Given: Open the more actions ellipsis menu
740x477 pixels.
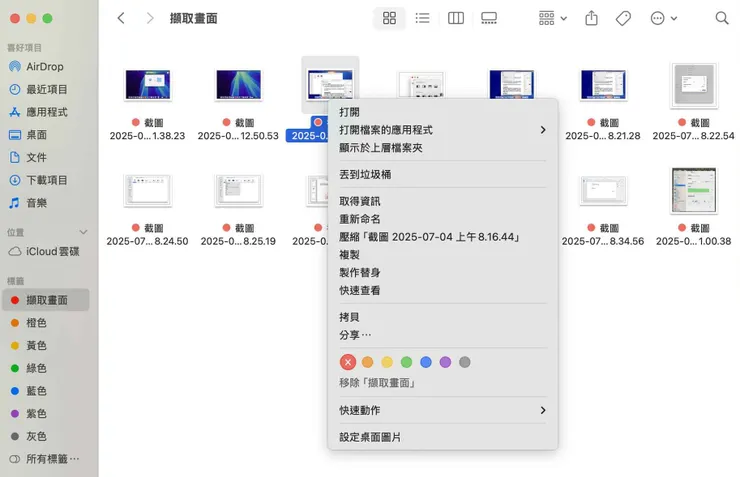Looking at the screenshot, I should point(664,18).
